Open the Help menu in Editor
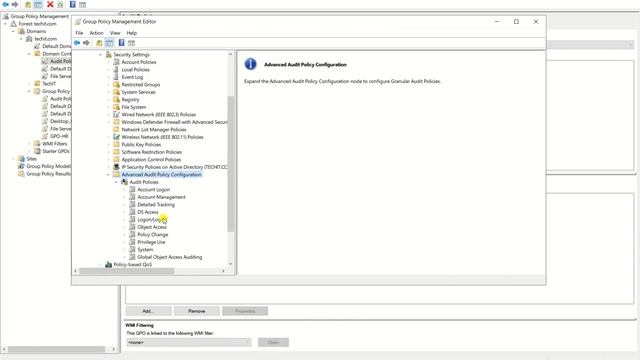640x360 pixels. click(131, 33)
